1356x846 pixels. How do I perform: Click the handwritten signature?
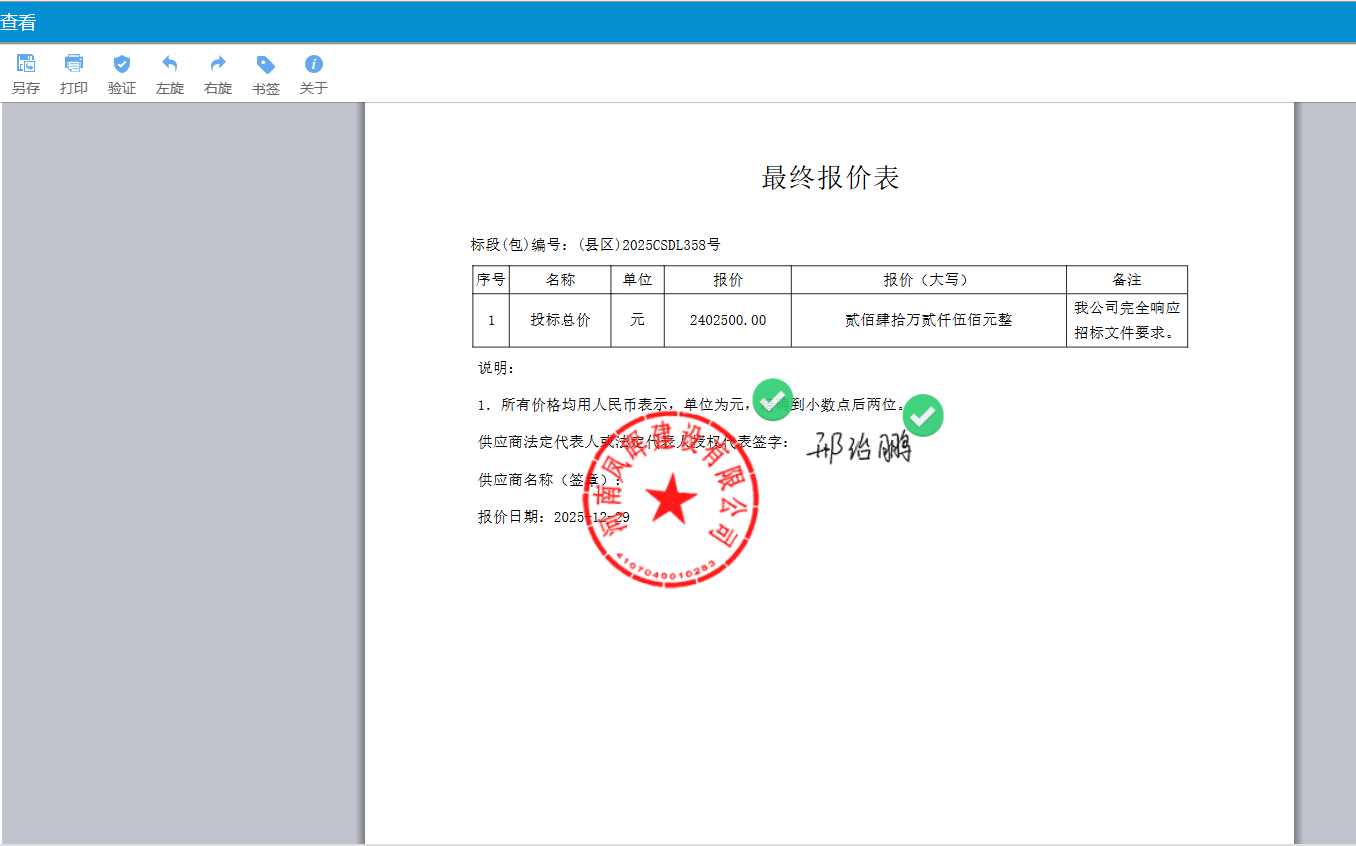(859, 449)
